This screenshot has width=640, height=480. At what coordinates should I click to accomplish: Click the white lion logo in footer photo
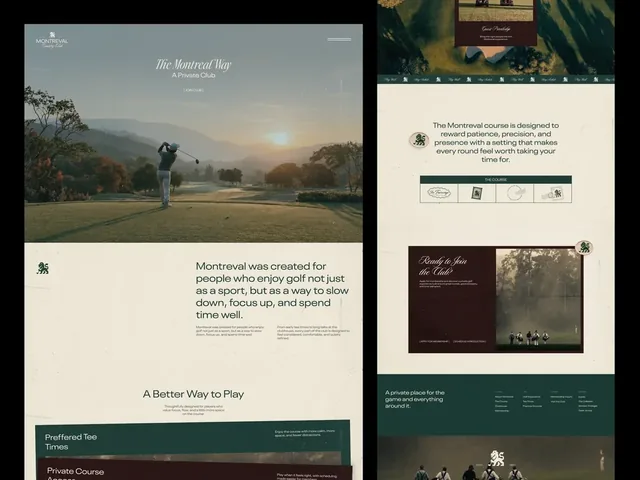pos(497,458)
